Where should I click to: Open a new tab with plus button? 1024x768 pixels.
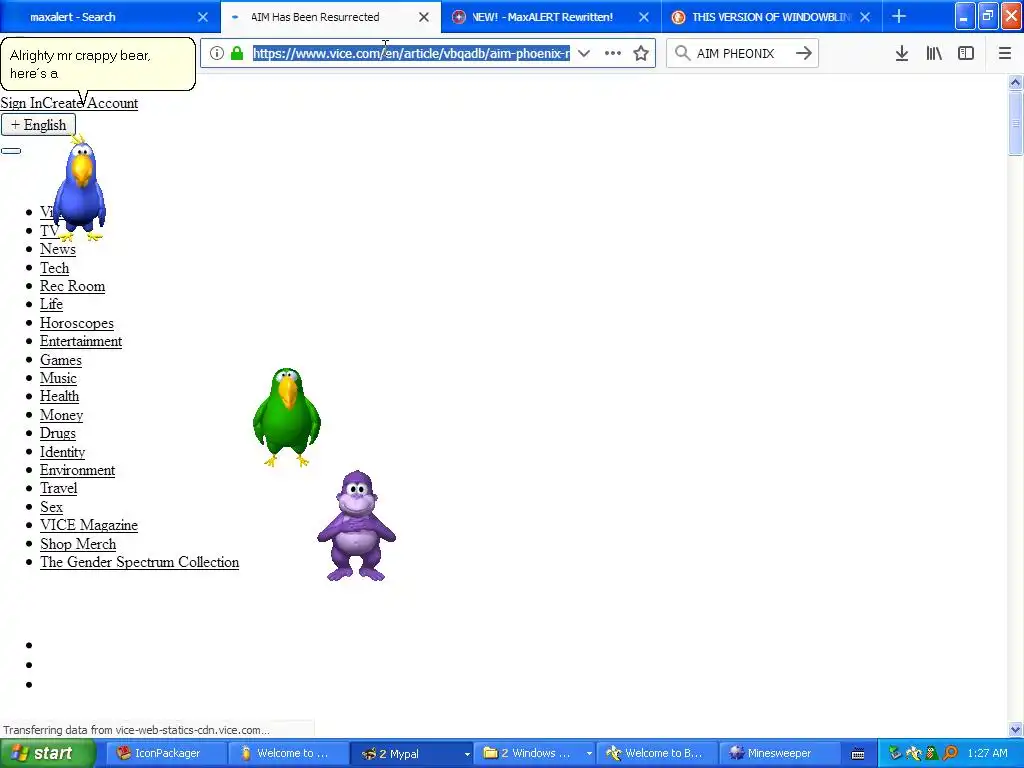(899, 16)
